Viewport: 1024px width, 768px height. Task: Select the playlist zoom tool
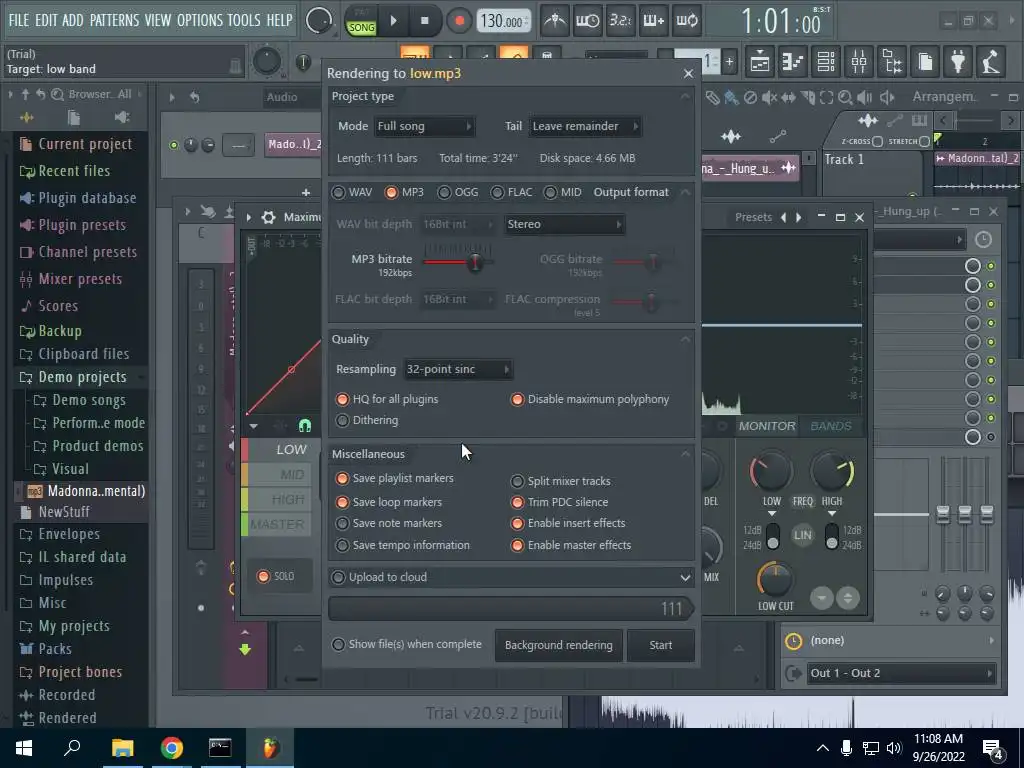845,98
